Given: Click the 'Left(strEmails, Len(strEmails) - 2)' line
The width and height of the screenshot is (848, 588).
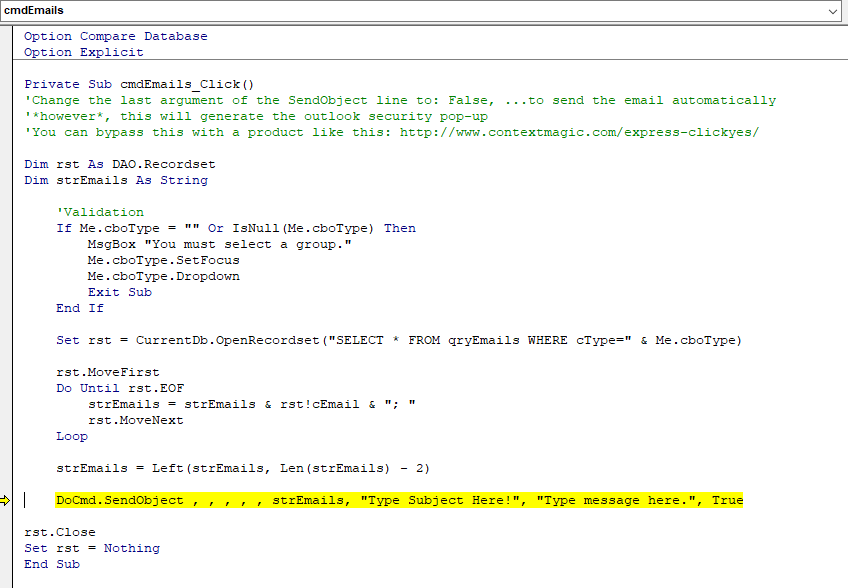Looking at the screenshot, I should [x=243, y=468].
